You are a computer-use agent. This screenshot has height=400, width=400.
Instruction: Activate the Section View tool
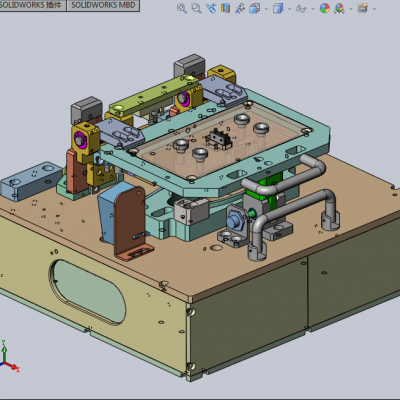pos(226,8)
